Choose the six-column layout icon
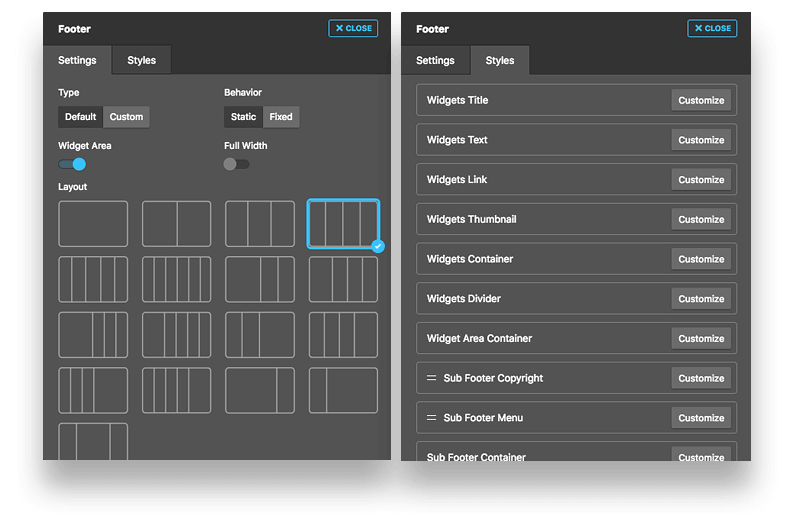Viewport: 800px width, 515px height. point(177,279)
